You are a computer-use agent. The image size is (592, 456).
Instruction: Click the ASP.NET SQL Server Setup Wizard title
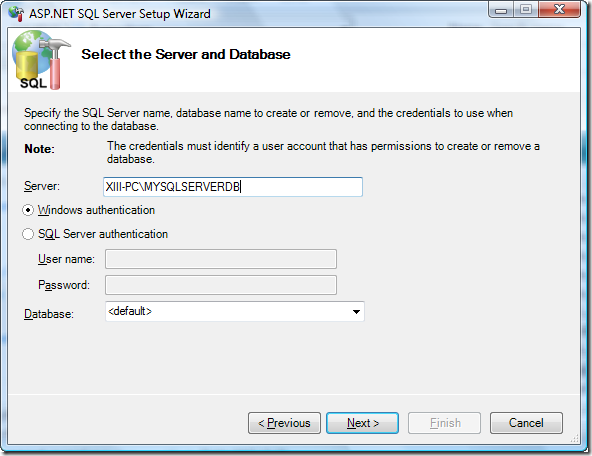click(x=120, y=14)
